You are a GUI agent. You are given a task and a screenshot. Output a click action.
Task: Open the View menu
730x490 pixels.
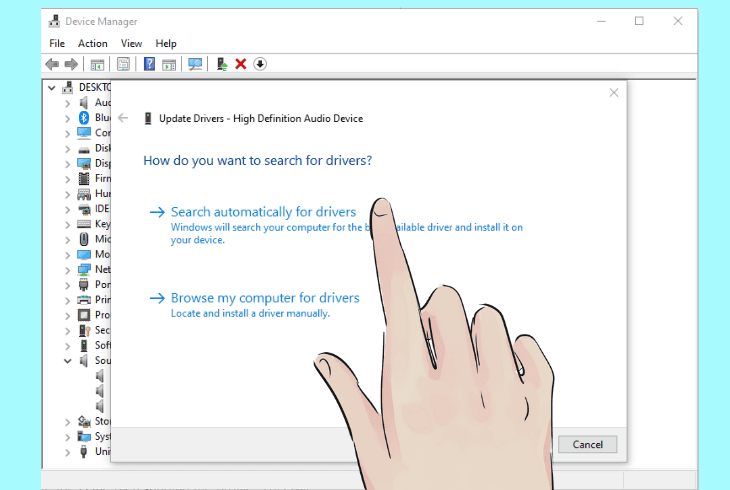tap(131, 43)
